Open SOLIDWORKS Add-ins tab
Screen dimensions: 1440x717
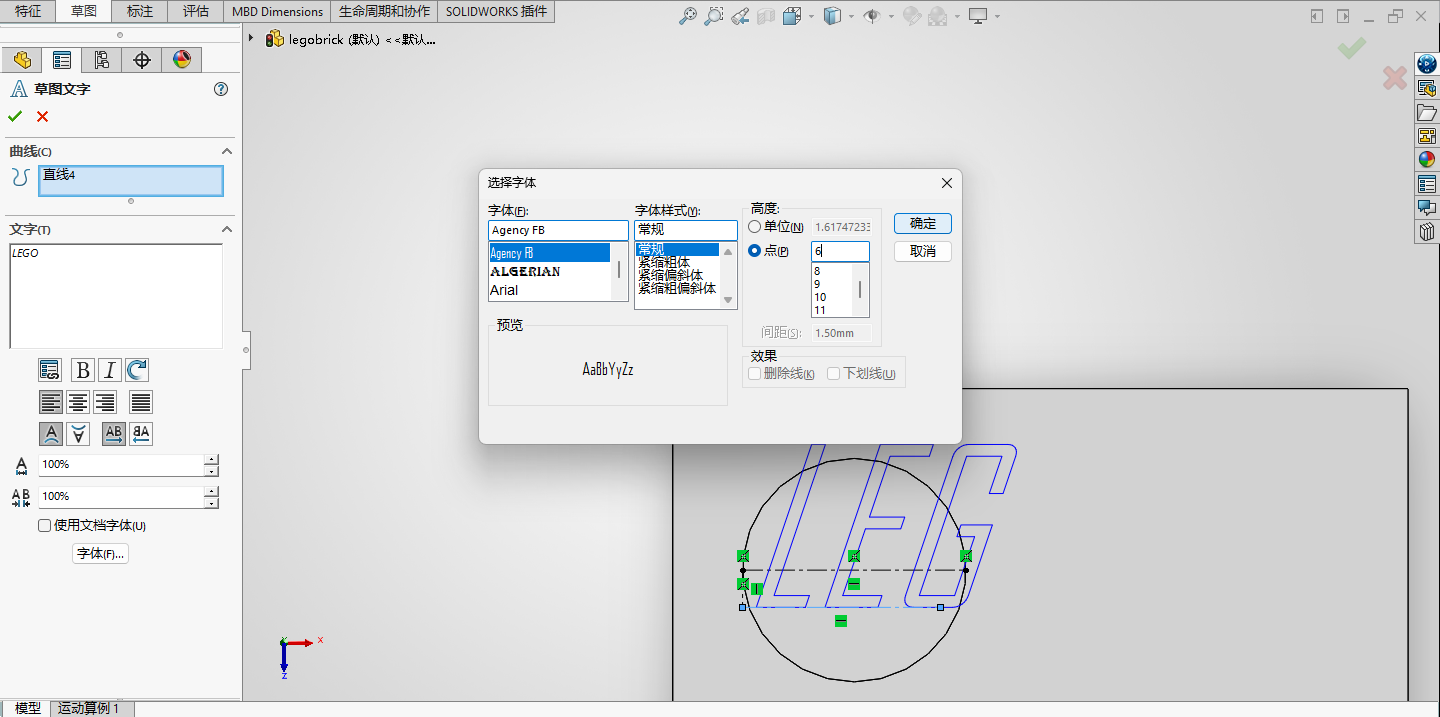(496, 11)
